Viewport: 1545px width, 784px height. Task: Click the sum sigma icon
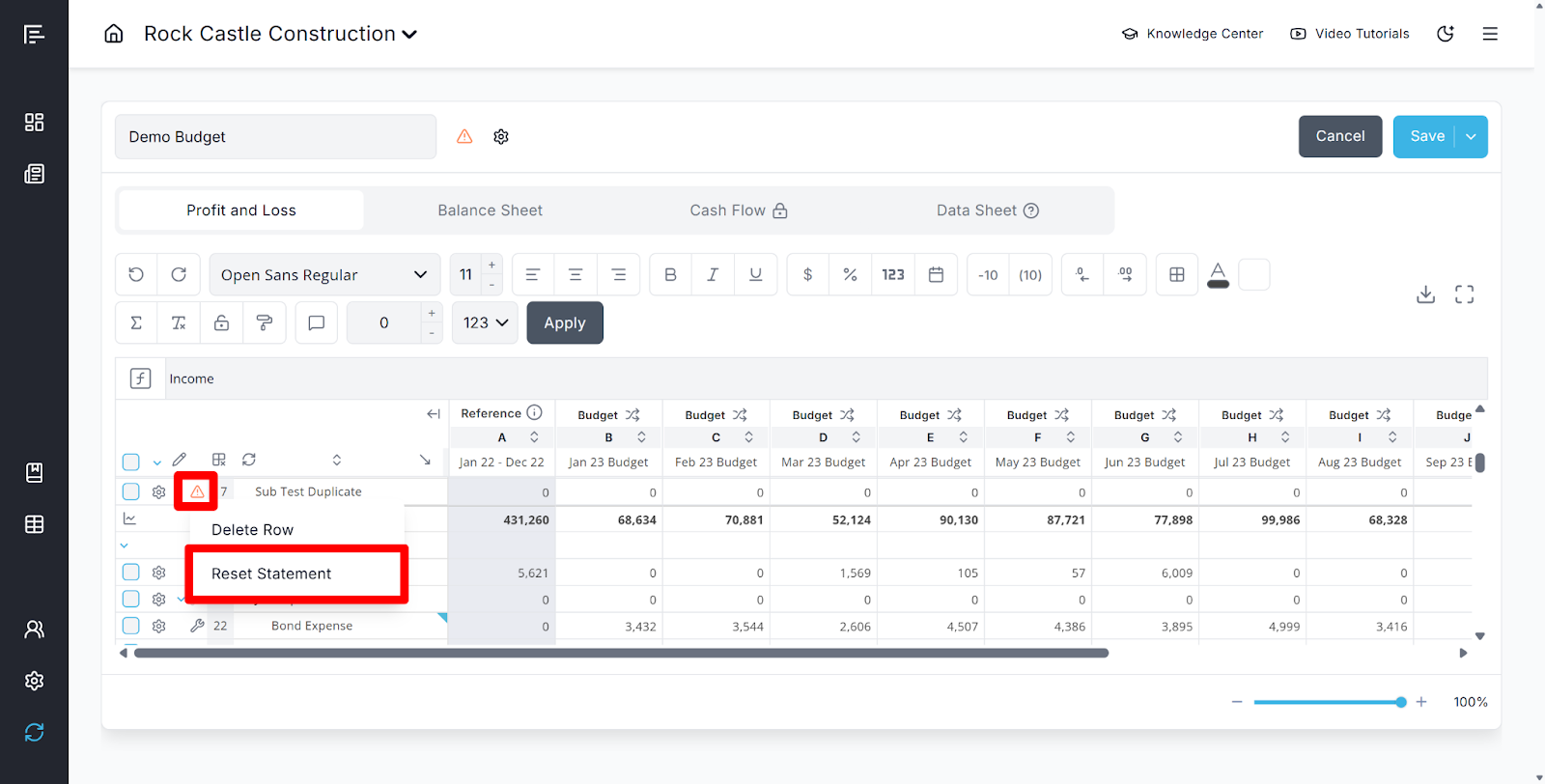coord(136,322)
